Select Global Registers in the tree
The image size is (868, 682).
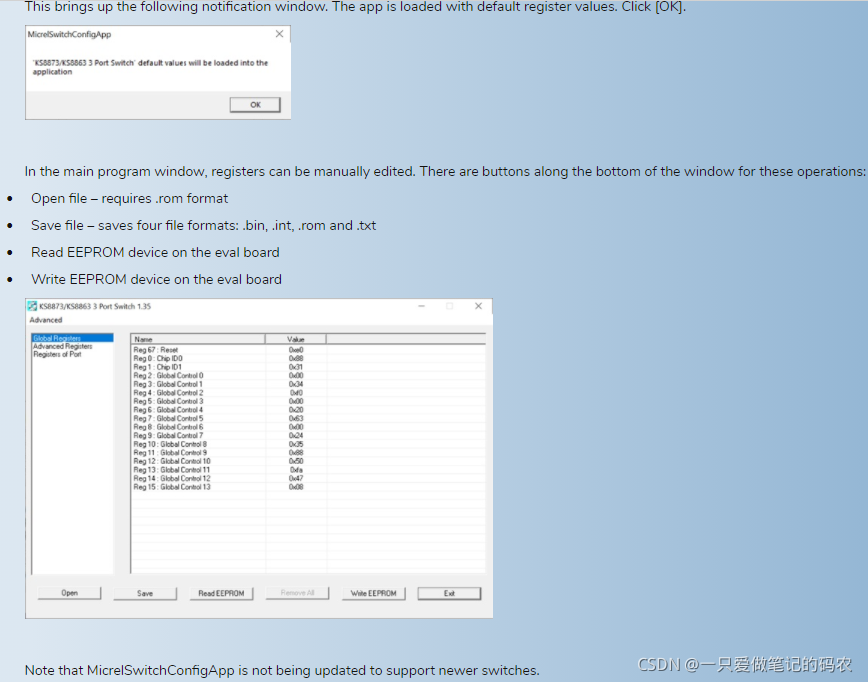73,338
